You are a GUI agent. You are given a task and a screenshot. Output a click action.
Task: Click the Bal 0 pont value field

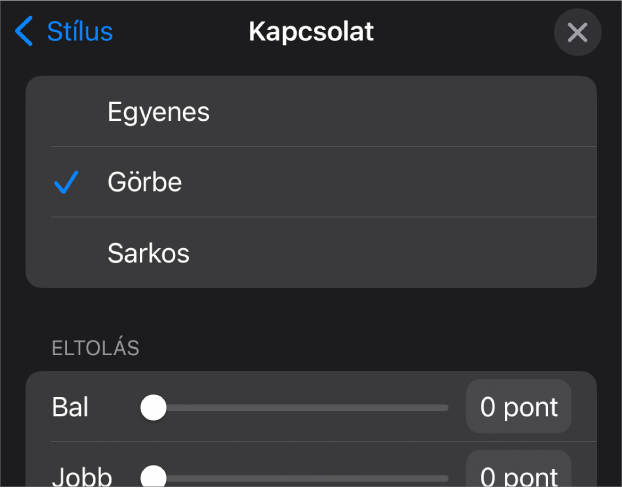[x=518, y=407]
